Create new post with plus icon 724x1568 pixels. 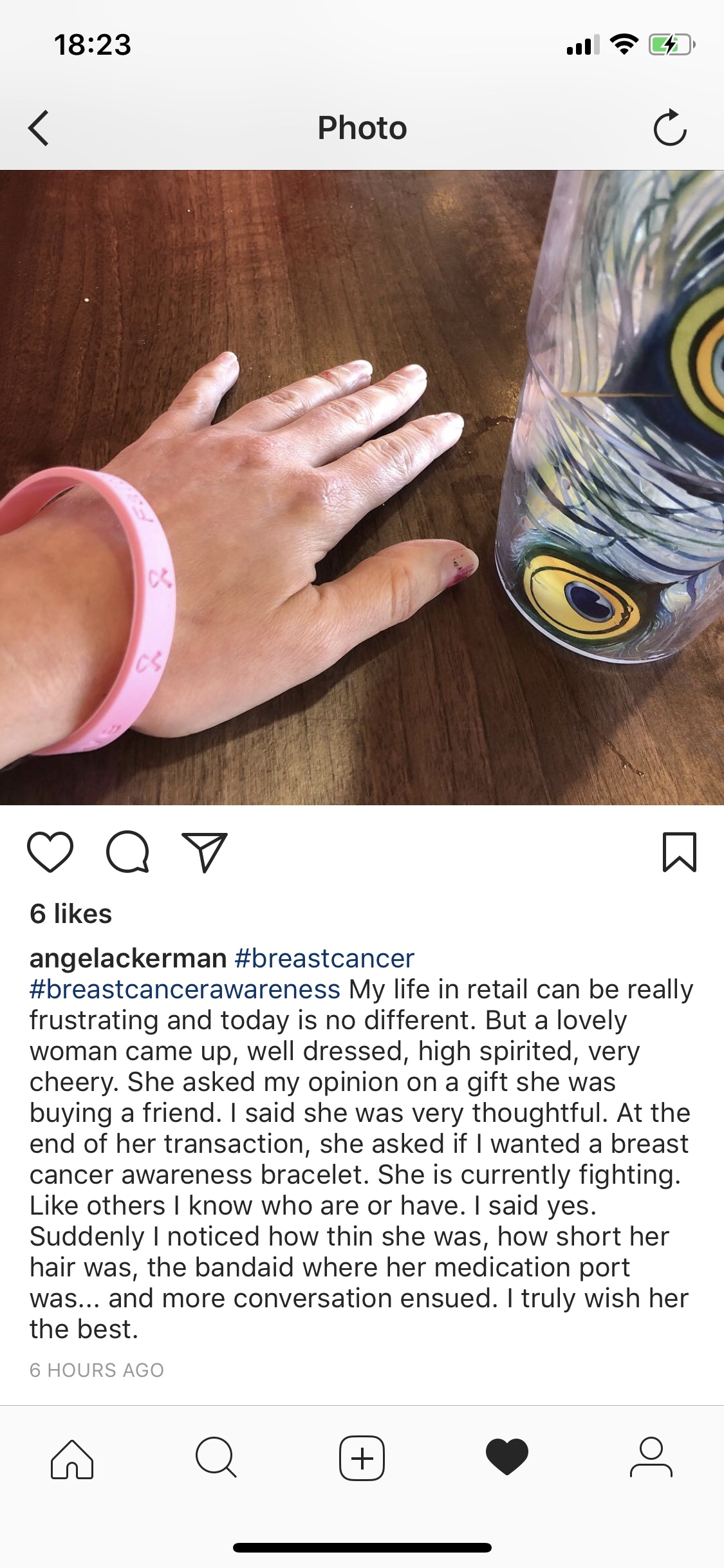tap(362, 1458)
